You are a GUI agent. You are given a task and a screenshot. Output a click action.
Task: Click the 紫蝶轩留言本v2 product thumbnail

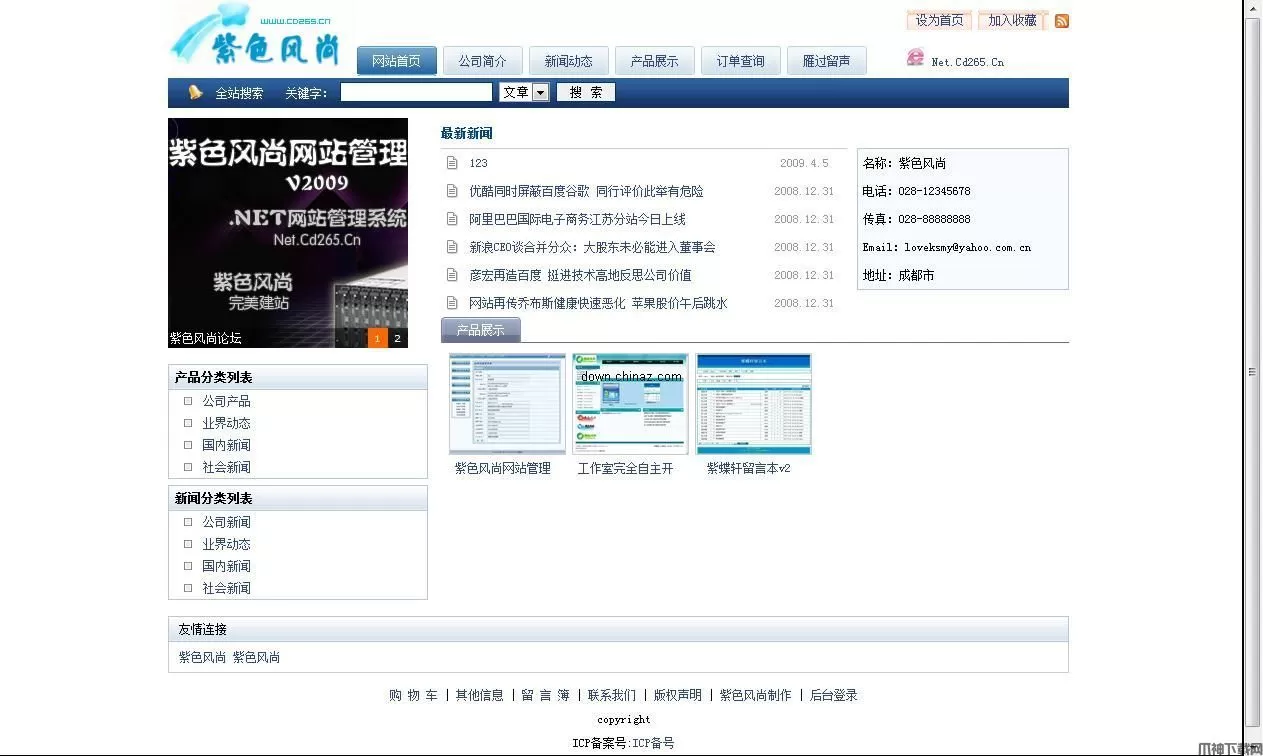[x=753, y=403]
